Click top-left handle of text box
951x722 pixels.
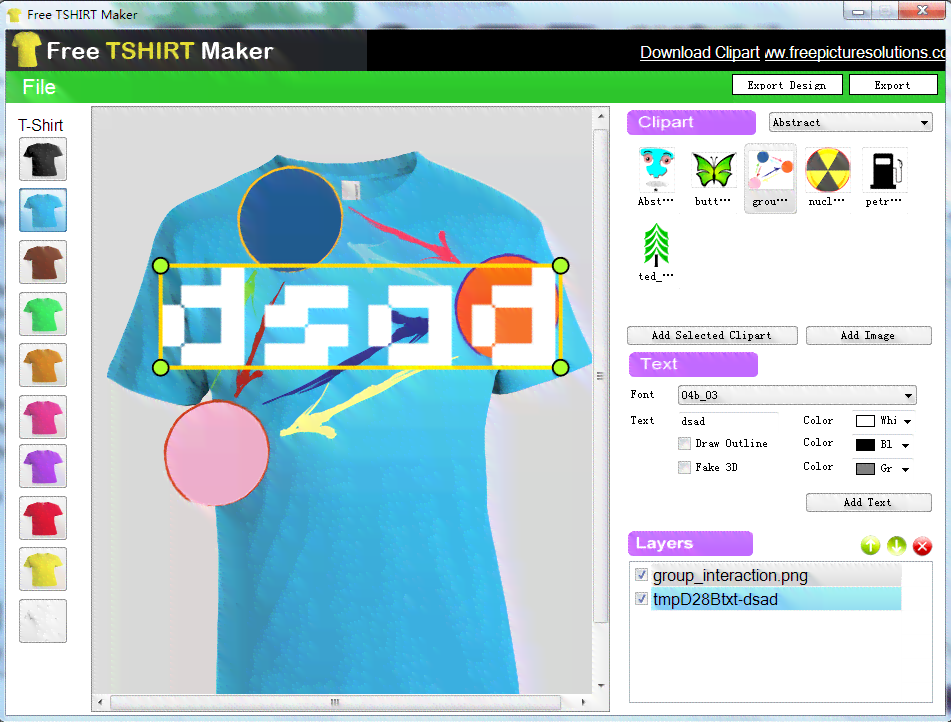[x=161, y=266]
